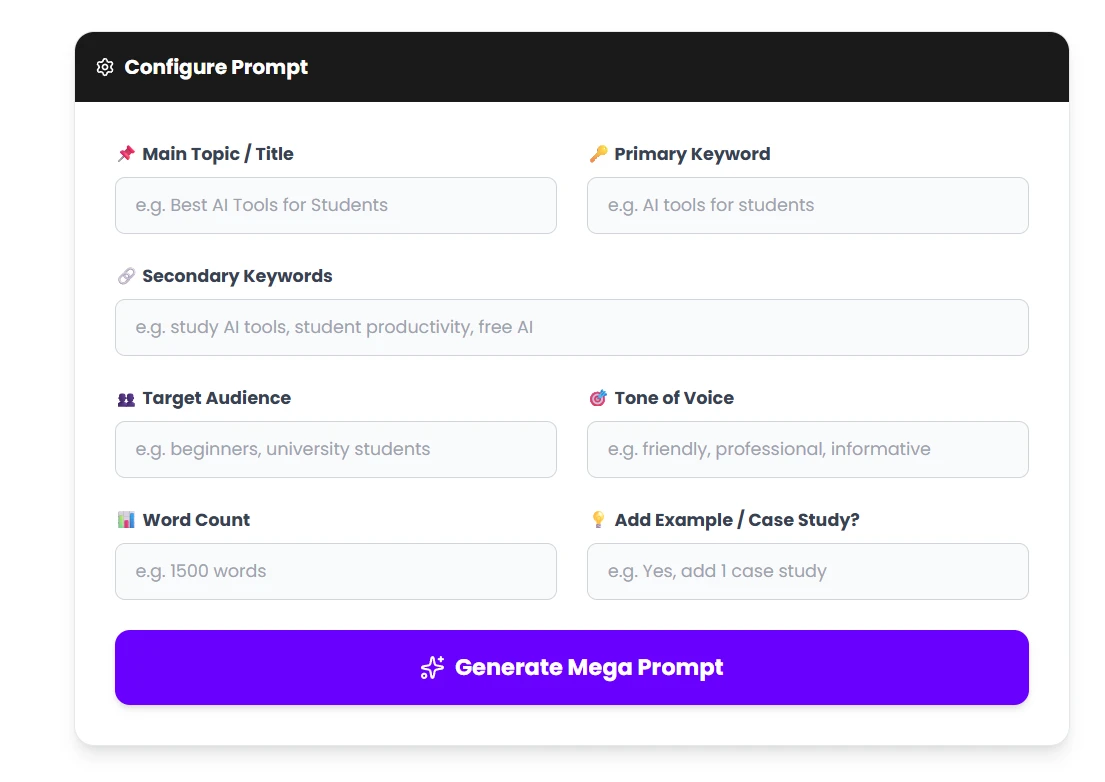Click the key icon next to Primary Keyword
1105x782 pixels.
pos(597,153)
